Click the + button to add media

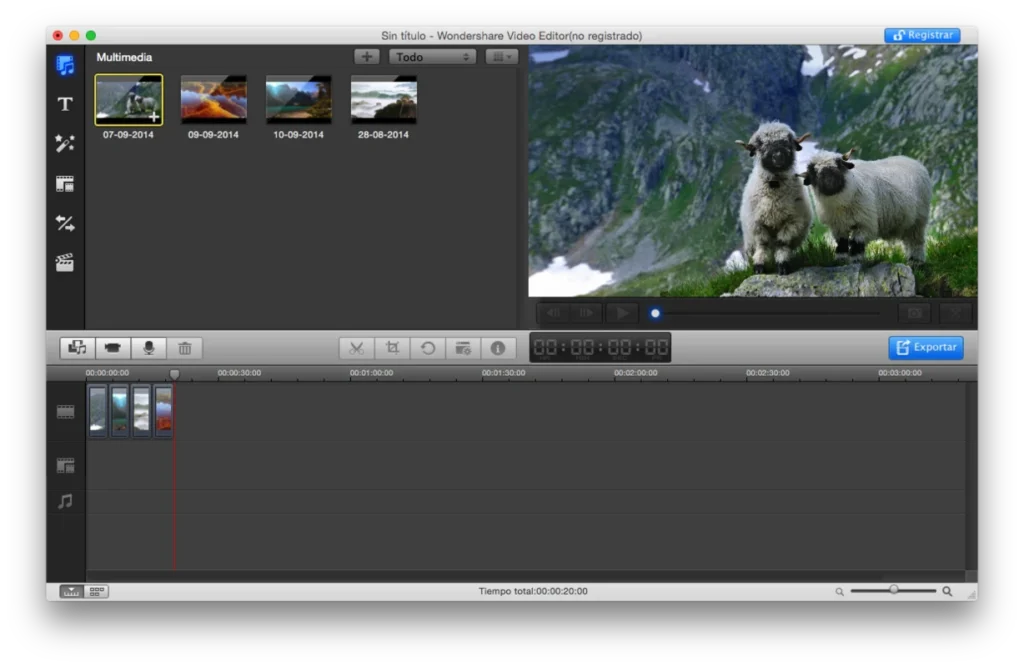(x=366, y=56)
